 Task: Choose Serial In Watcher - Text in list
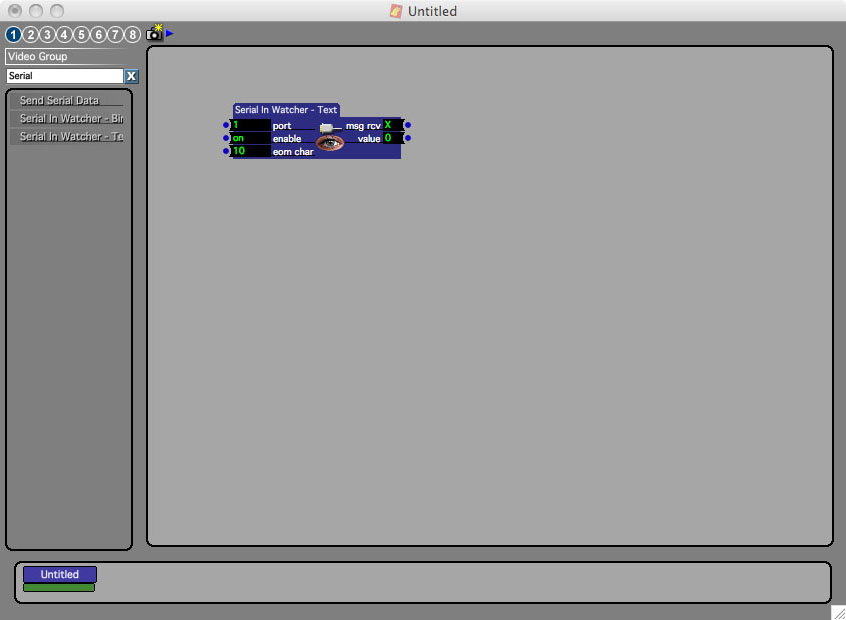pos(68,137)
